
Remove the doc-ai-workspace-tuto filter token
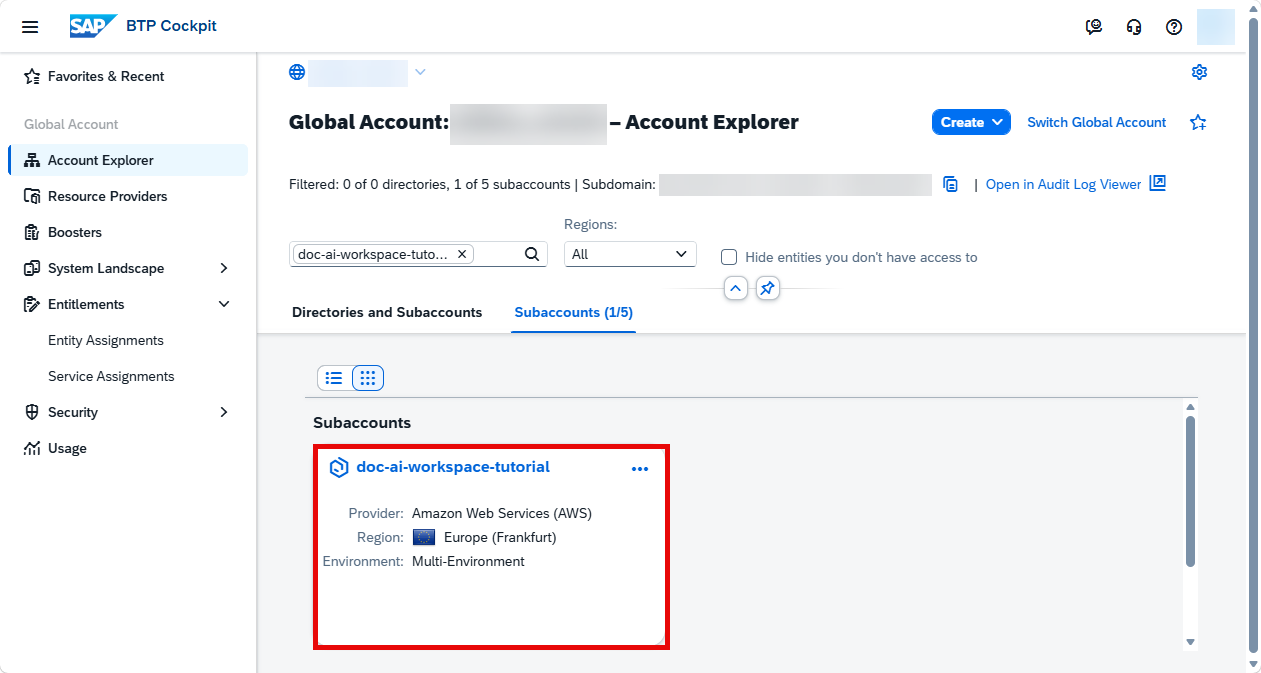pos(462,254)
